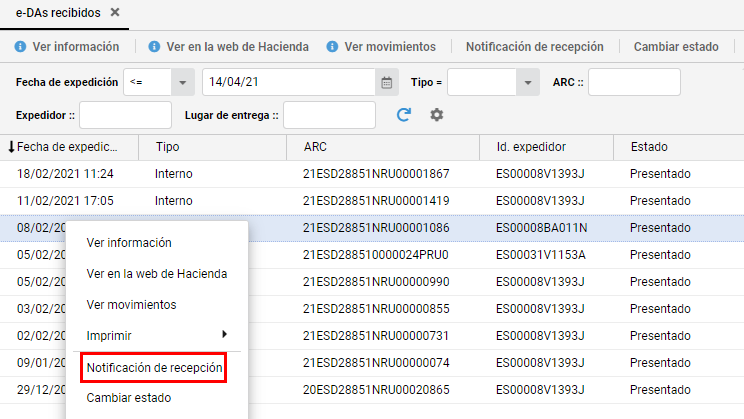Open filter settings gear icon
Viewport: 744px width, 419px height.
(437, 115)
